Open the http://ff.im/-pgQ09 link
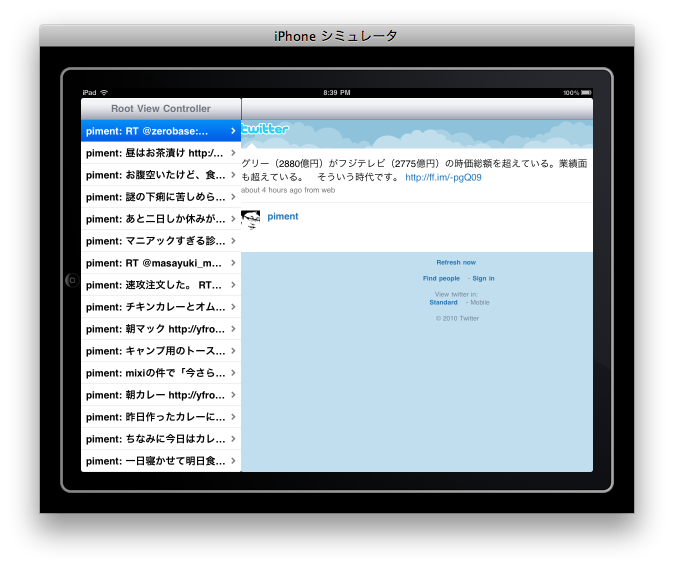The height and width of the screenshot is (568, 674). pos(443,177)
